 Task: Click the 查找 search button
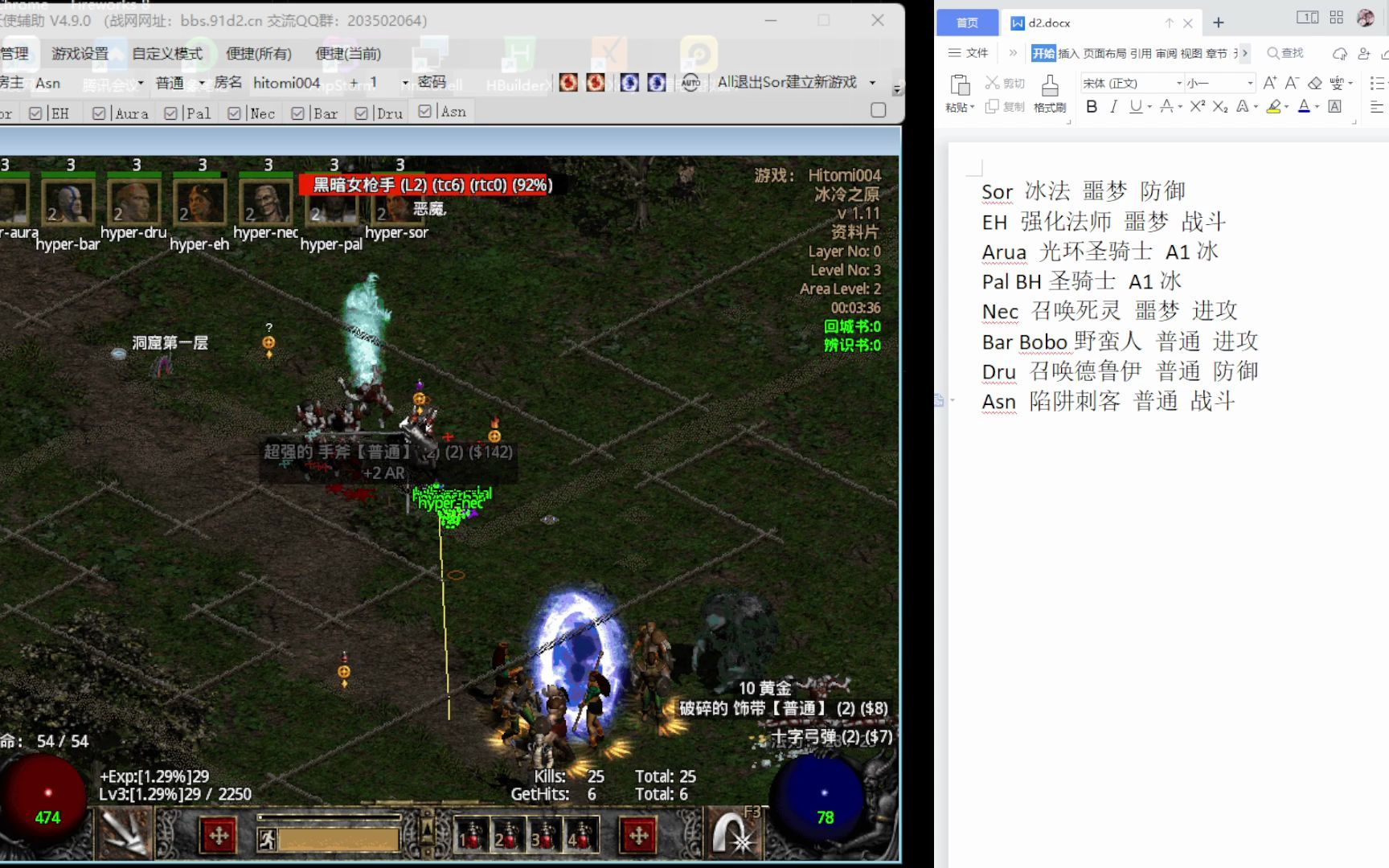pos(1285,53)
